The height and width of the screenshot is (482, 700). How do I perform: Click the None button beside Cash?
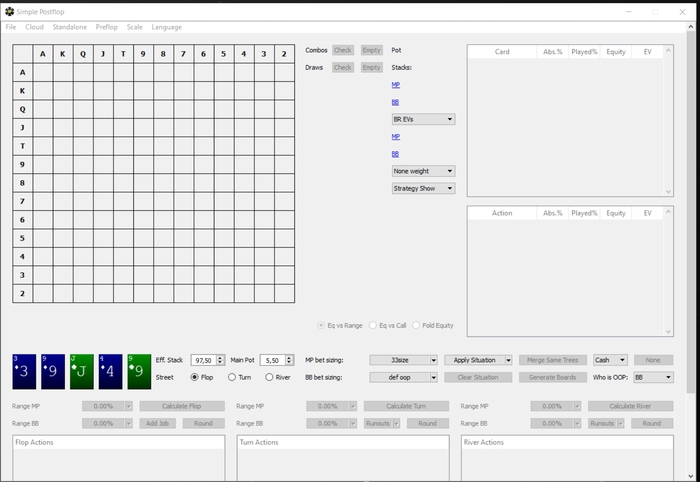pyautogui.click(x=653, y=360)
